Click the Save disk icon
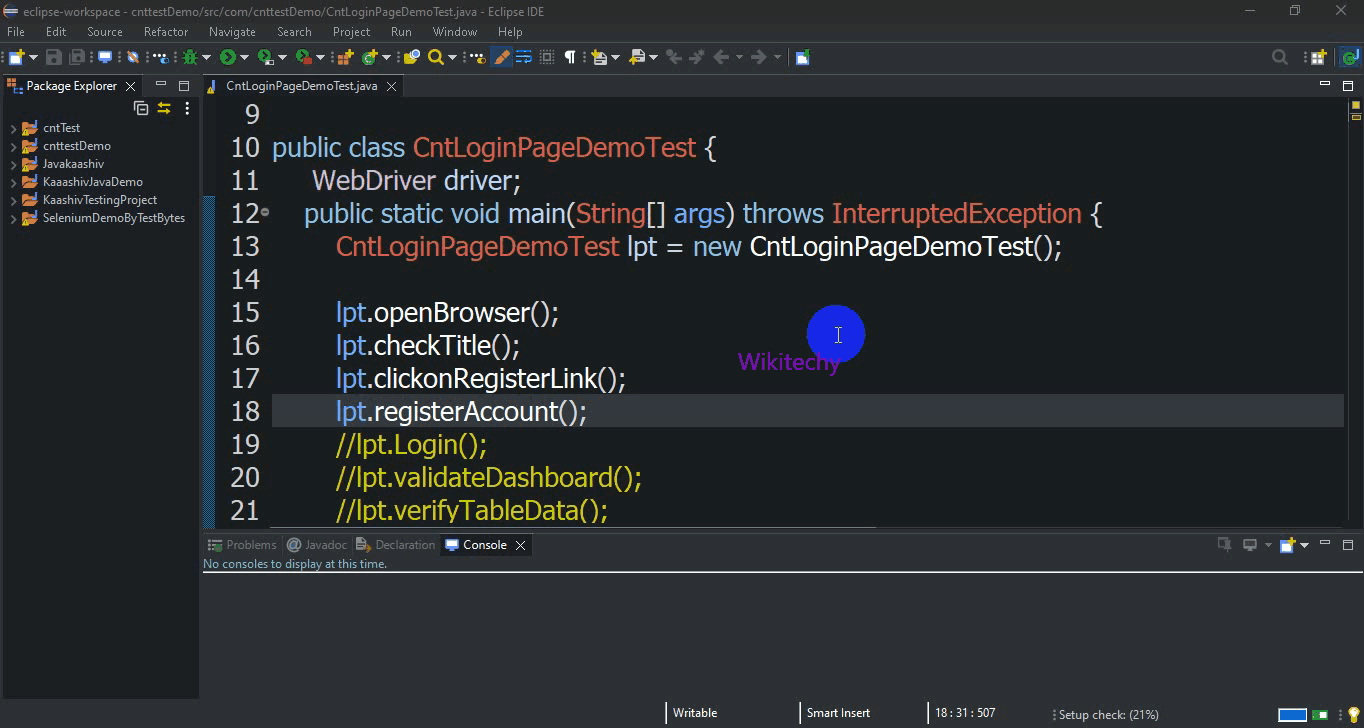 (54, 58)
